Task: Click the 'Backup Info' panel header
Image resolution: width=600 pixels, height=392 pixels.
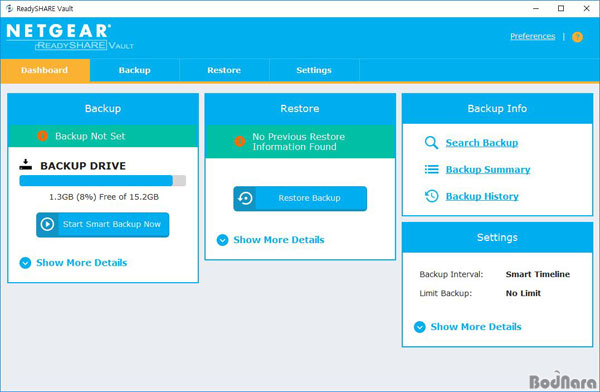Action: coord(497,108)
